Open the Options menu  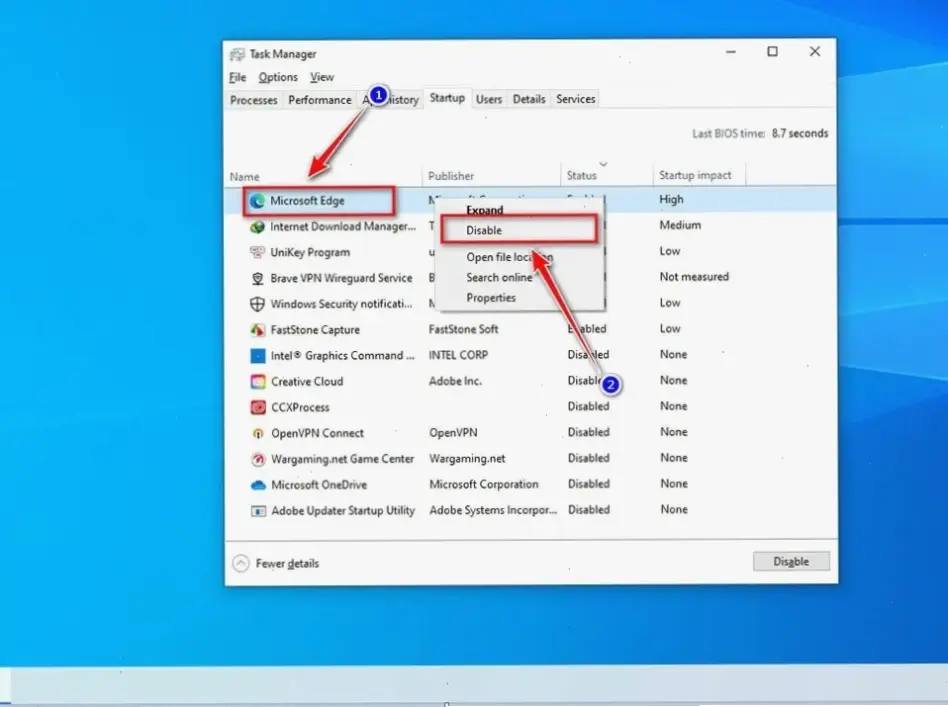click(x=278, y=77)
